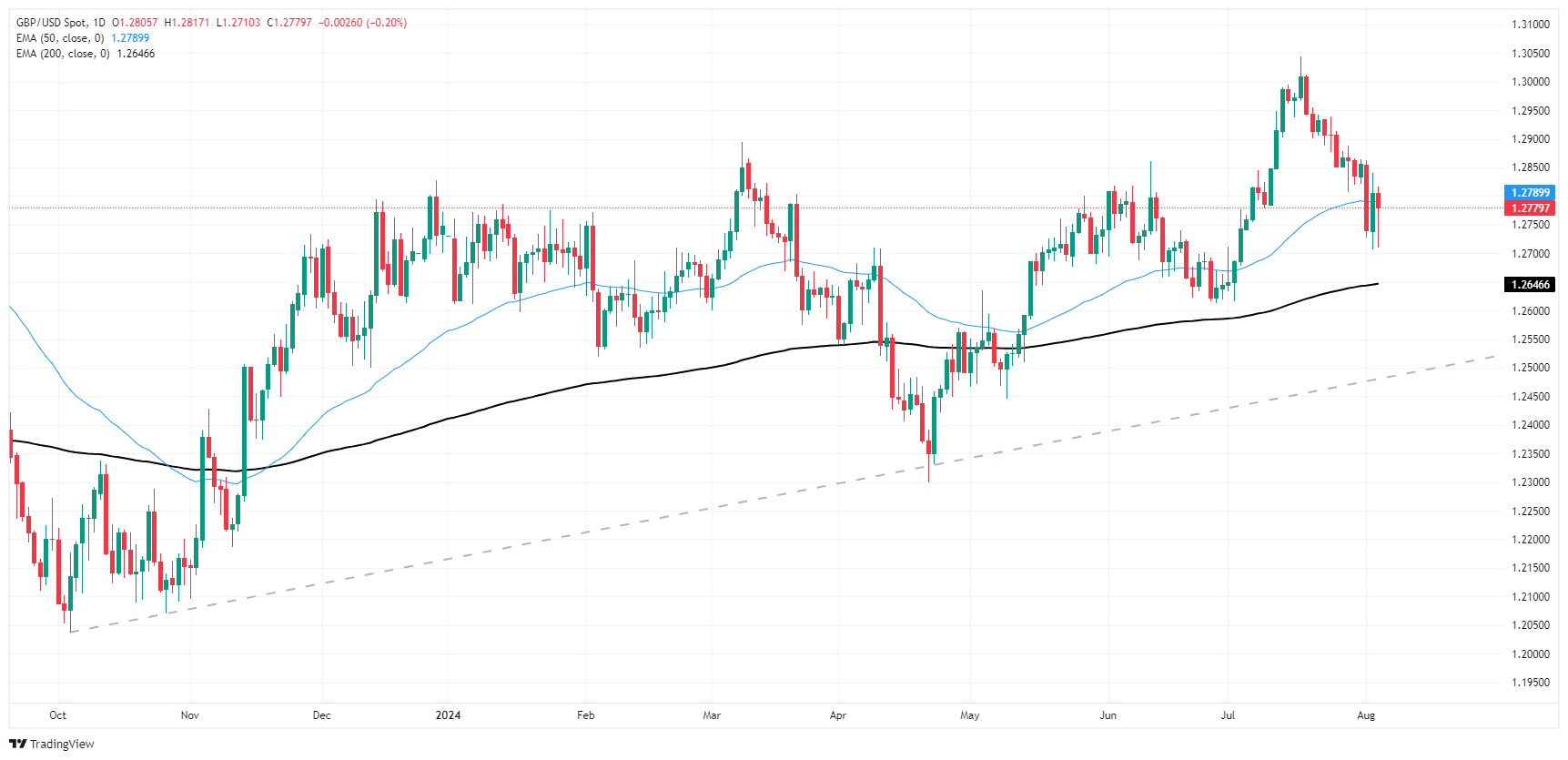Click the Dec label on time axis
Screen dimensions: 1568x760
pos(321,715)
